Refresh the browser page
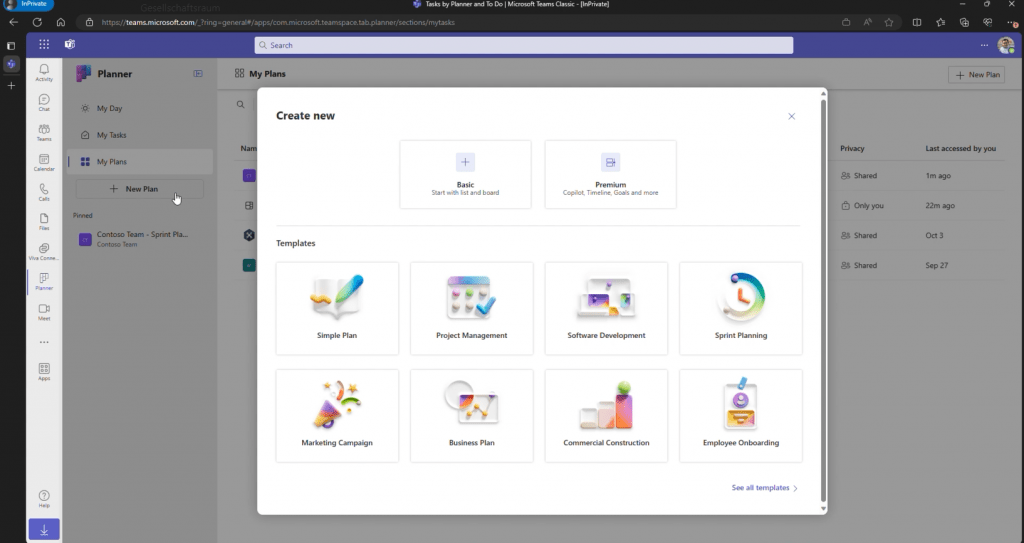The height and width of the screenshot is (543, 1024). tap(37, 22)
